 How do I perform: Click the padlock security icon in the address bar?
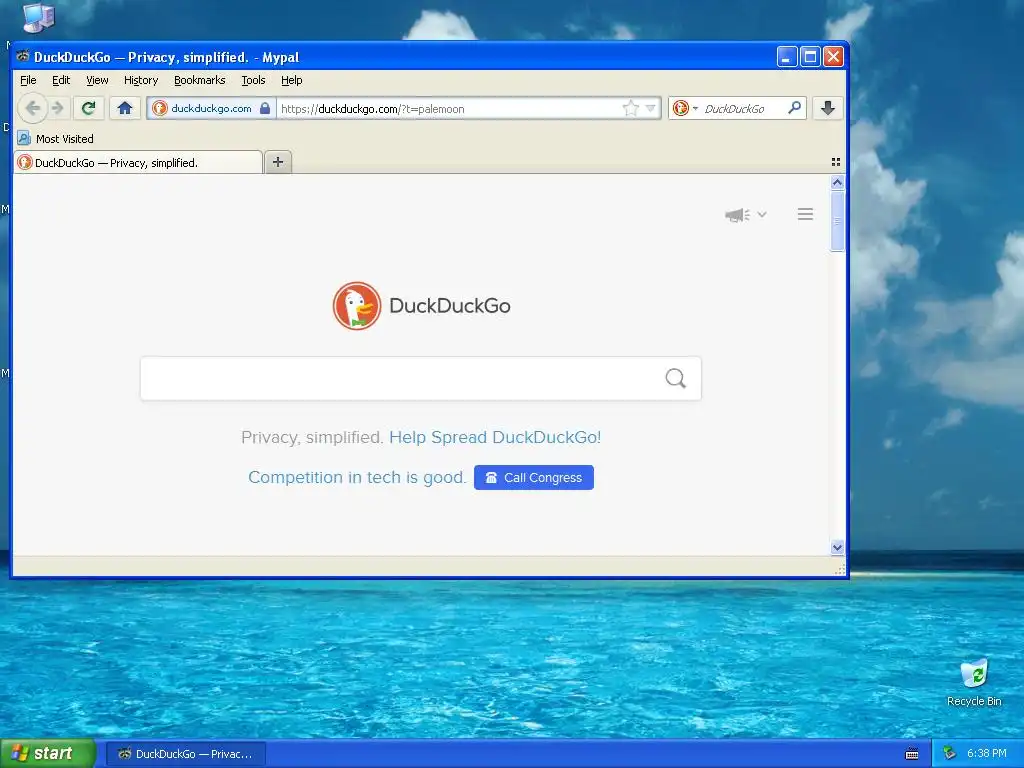click(x=264, y=108)
